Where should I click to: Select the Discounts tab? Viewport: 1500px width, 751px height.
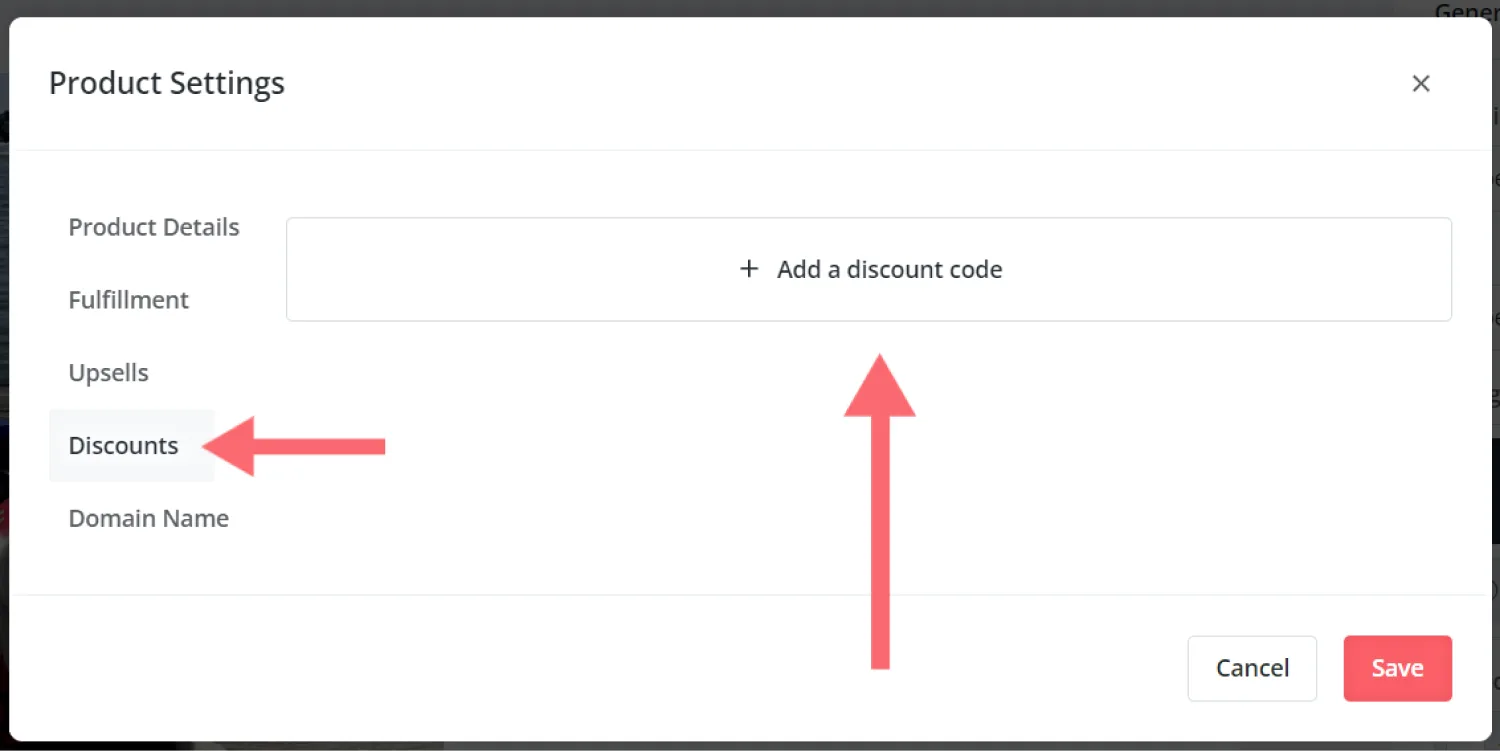(124, 446)
